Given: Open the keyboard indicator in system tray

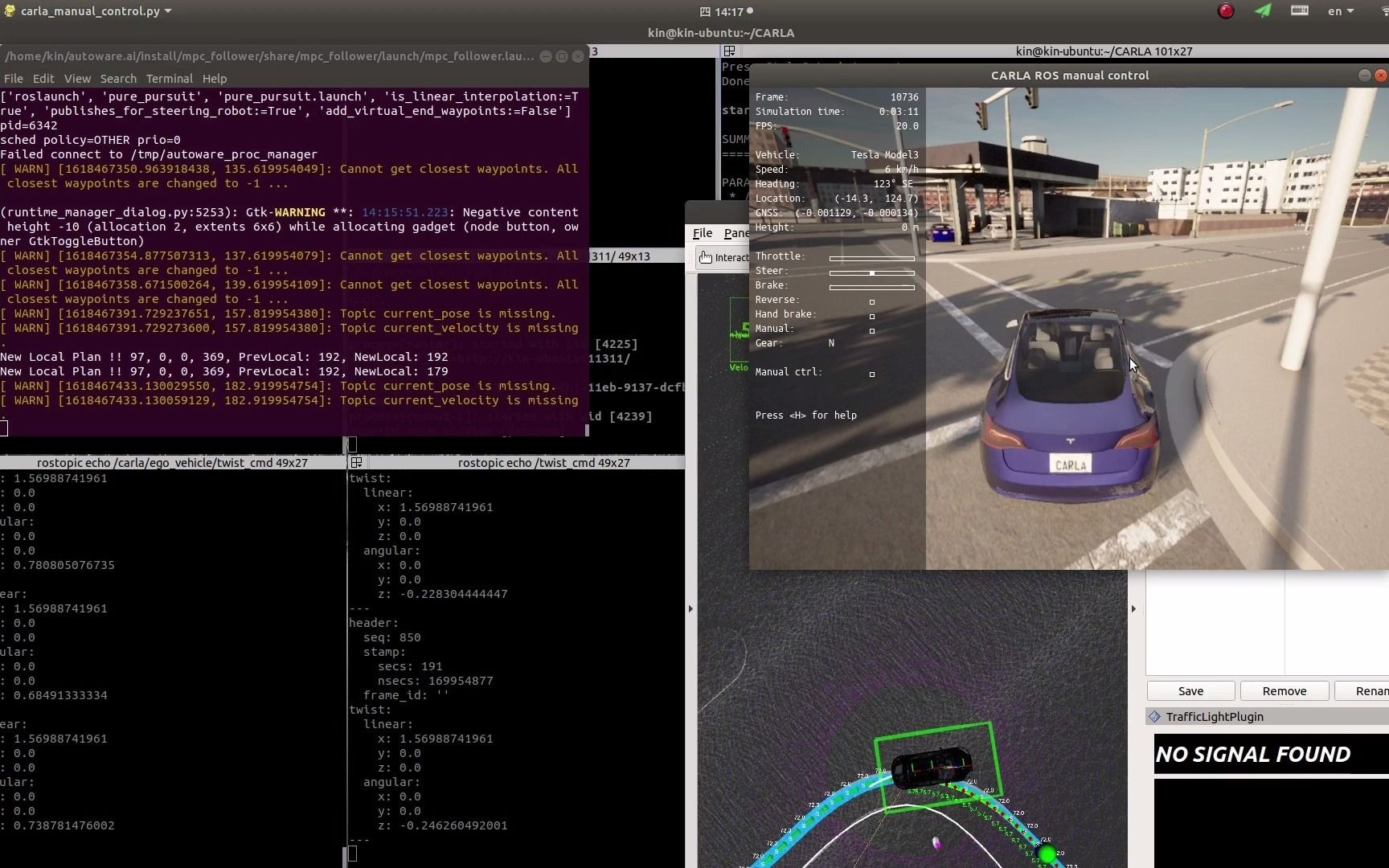Looking at the screenshot, I should click(x=1299, y=11).
